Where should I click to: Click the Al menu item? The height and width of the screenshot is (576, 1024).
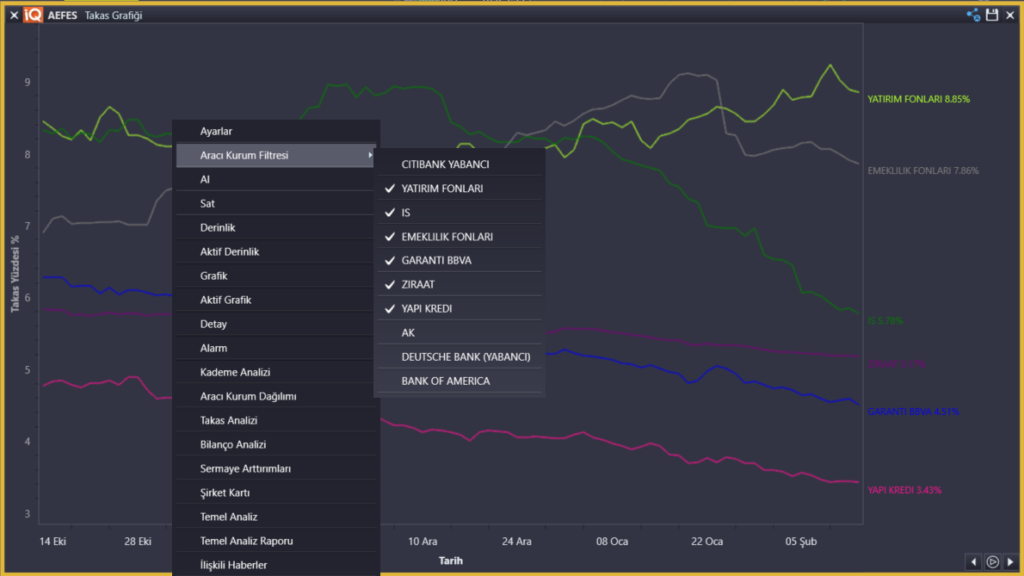click(x=205, y=180)
